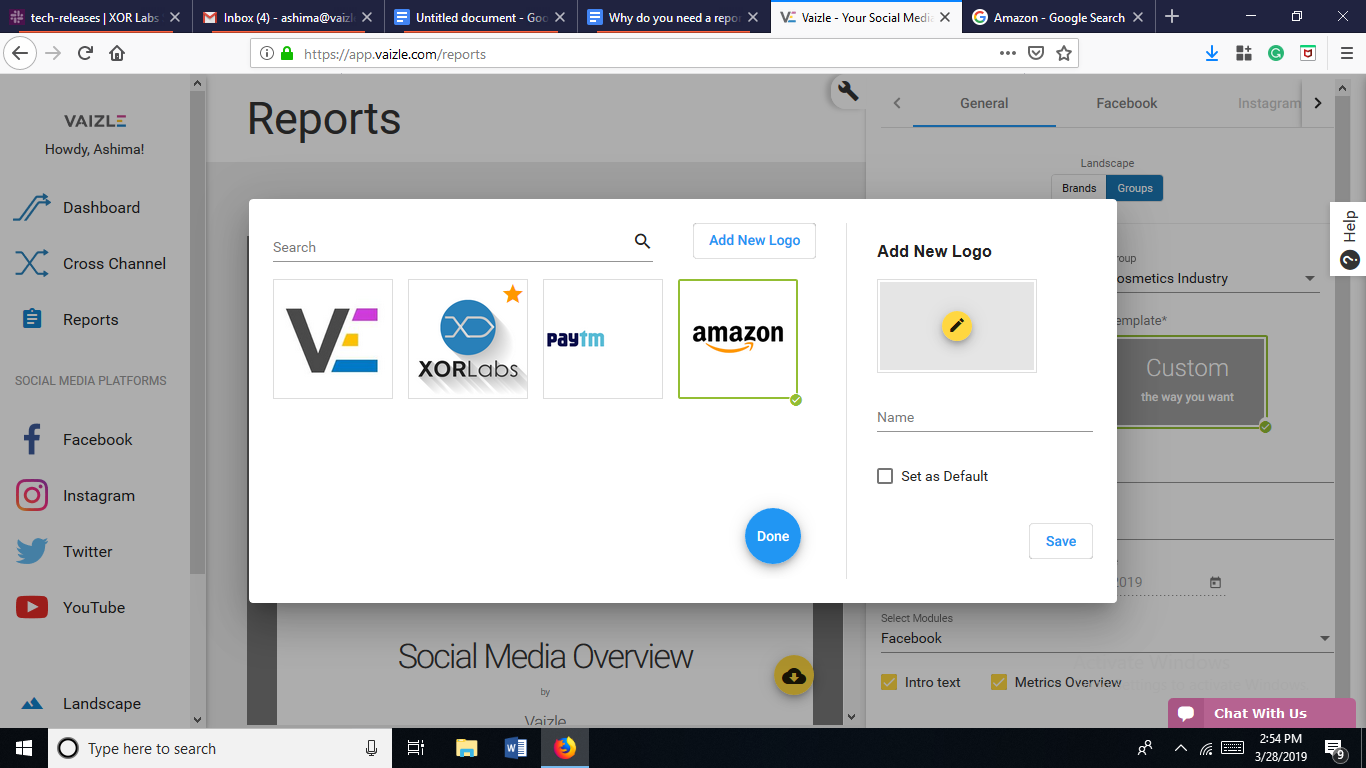Click the blue Done button
Screen dimensions: 1366x768
773,536
